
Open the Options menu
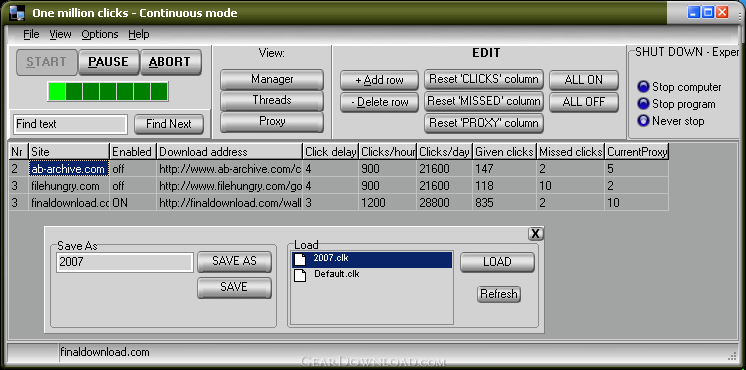point(99,34)
